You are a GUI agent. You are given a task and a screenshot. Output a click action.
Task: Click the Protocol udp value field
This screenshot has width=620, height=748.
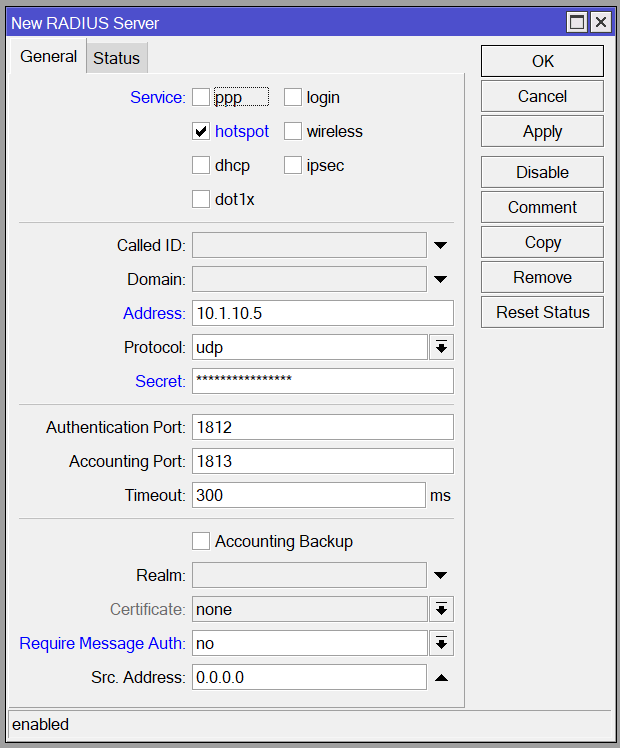310,347
